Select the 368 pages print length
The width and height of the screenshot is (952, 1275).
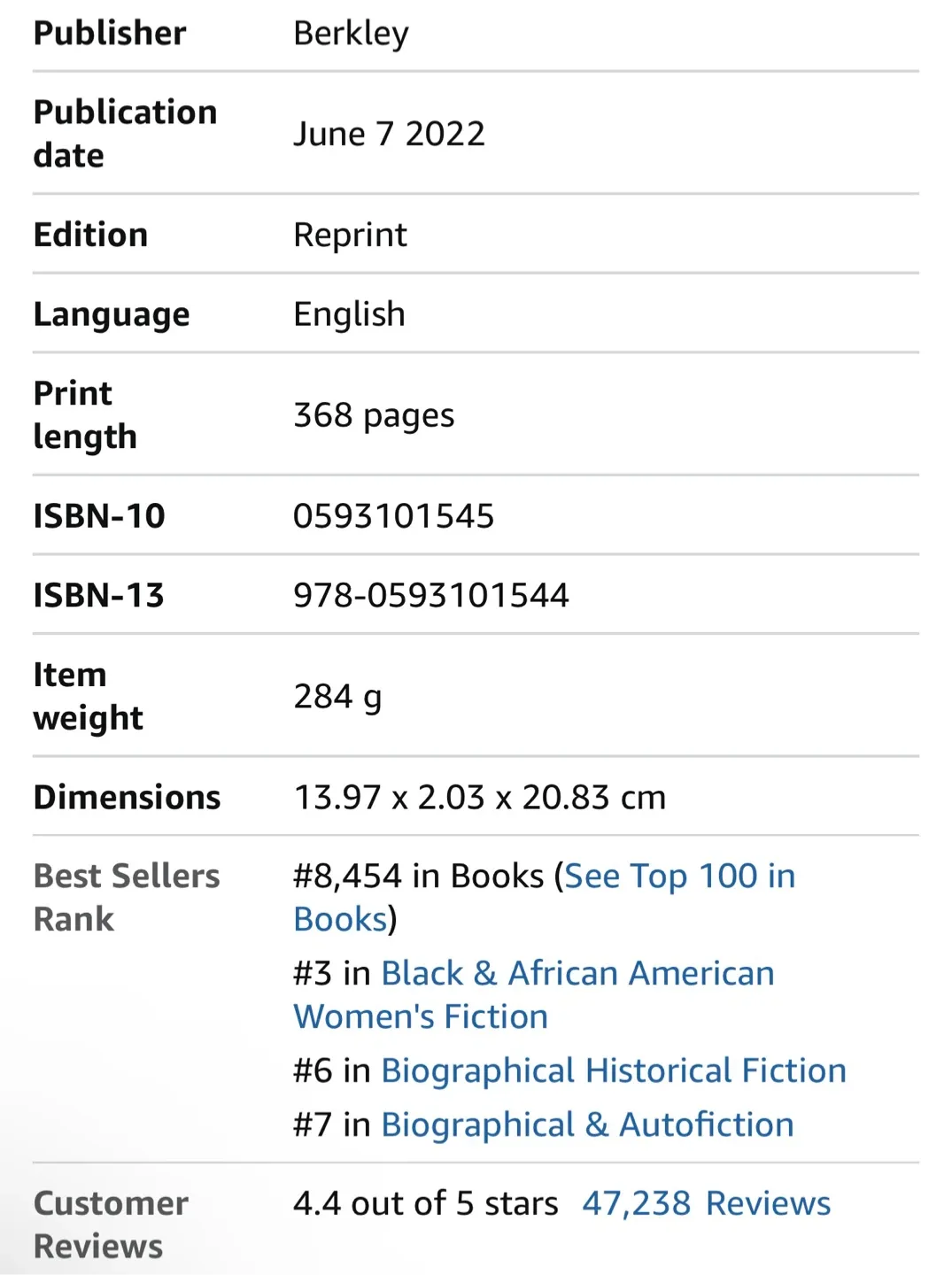coord(374,414)
